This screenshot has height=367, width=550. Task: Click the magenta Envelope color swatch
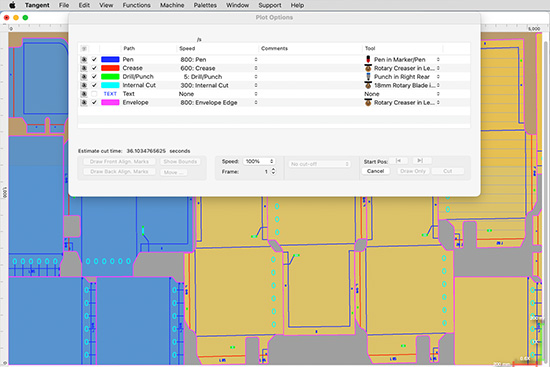tap(110, 102)
